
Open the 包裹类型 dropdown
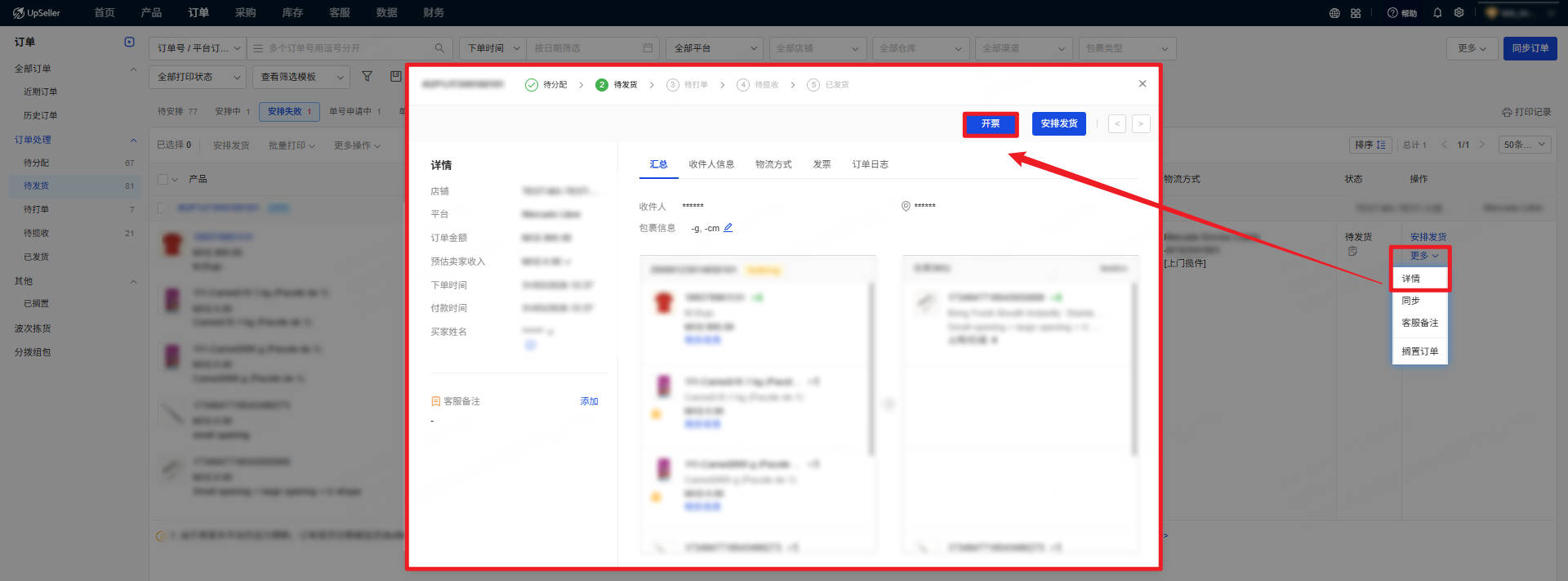pos(1127,48)
